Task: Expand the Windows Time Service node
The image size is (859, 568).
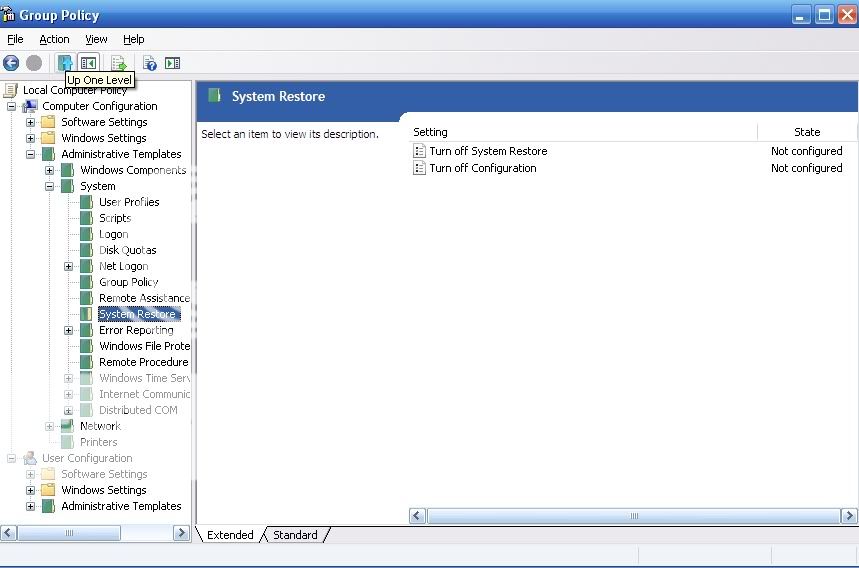Action: pos(68,378)
